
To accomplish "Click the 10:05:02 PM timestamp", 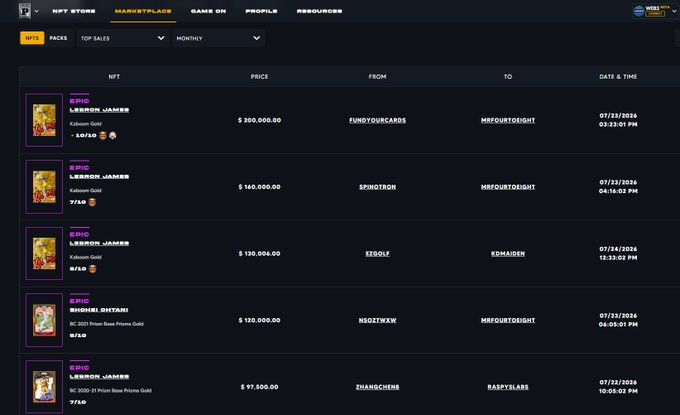I will click(618, 391).
